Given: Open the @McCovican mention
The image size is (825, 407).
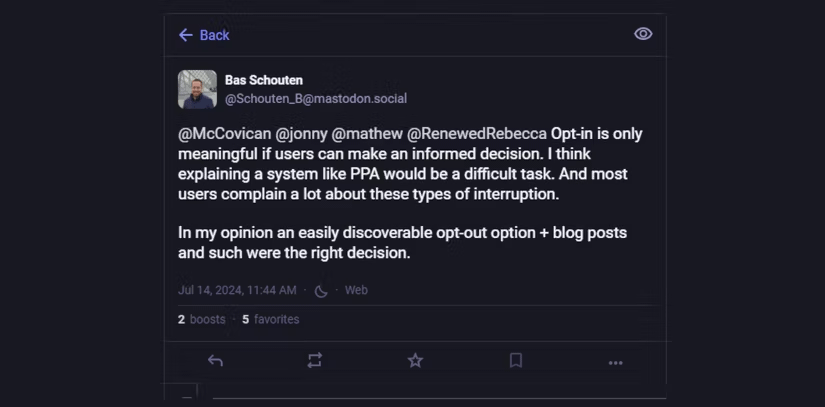Looking at the screenshot, I should 224,135.
